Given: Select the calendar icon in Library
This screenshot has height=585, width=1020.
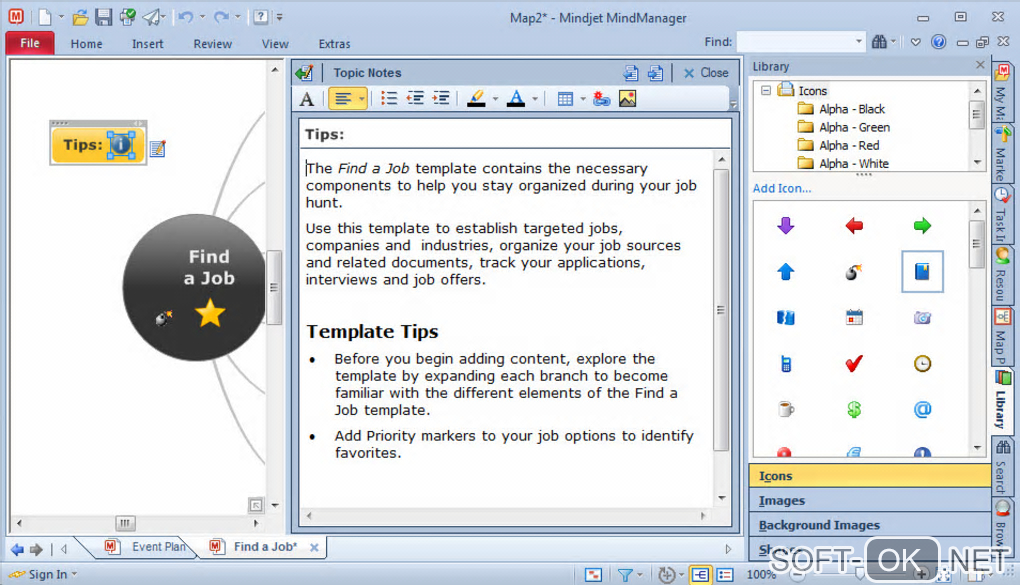Looking at the screenshot, I should click(x=854, y=318).
